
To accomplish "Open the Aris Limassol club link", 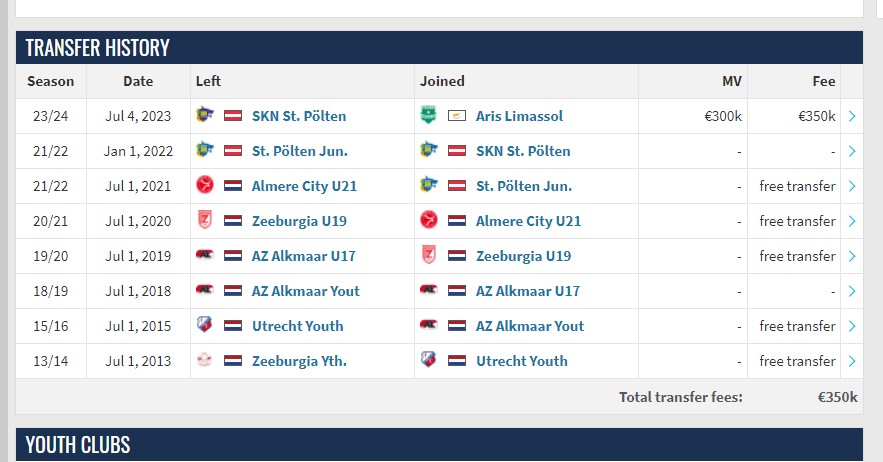I will pyautogui.click(x=519, y=116).
